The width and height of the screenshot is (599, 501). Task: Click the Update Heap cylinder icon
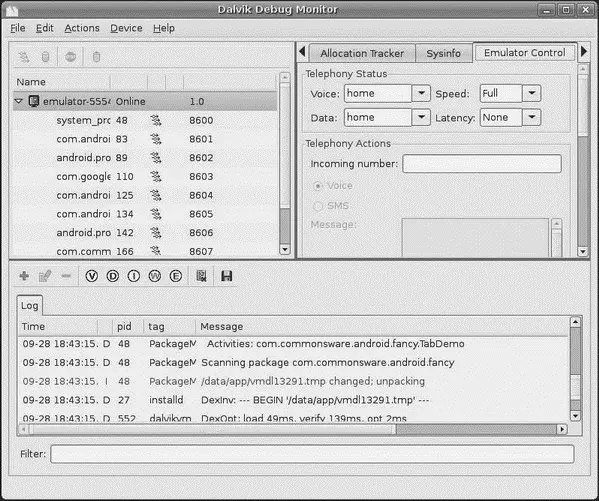click(45, 57)
